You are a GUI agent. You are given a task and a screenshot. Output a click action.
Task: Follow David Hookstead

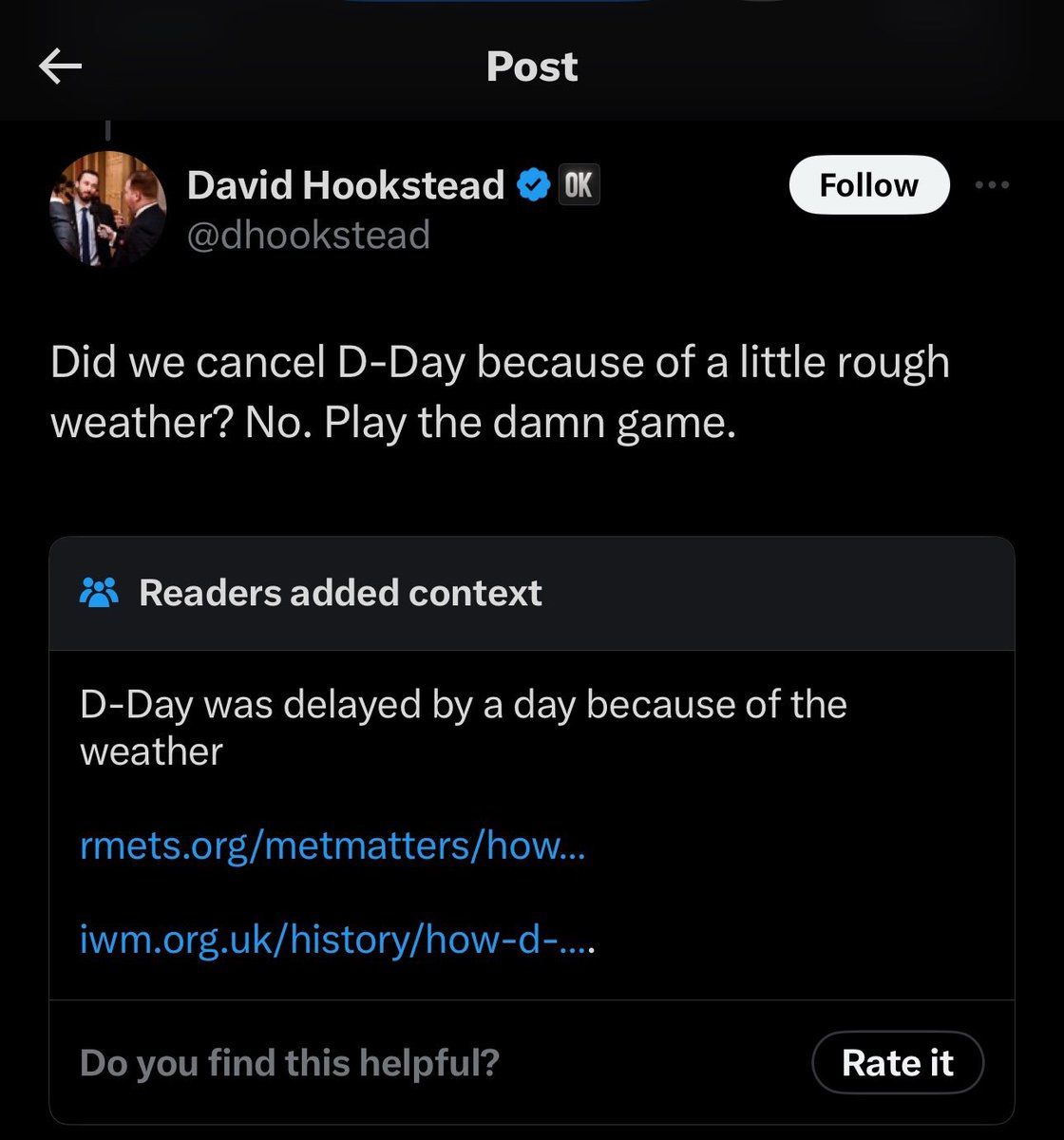(x=868, y=185)
